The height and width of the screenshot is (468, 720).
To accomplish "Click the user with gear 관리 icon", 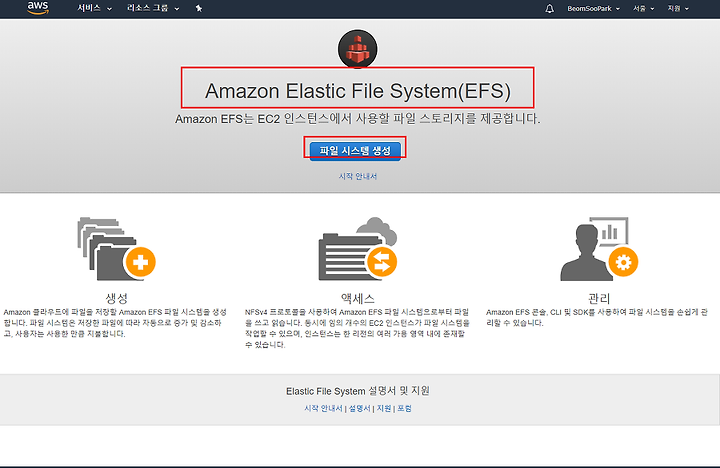I will click(599, 248).
